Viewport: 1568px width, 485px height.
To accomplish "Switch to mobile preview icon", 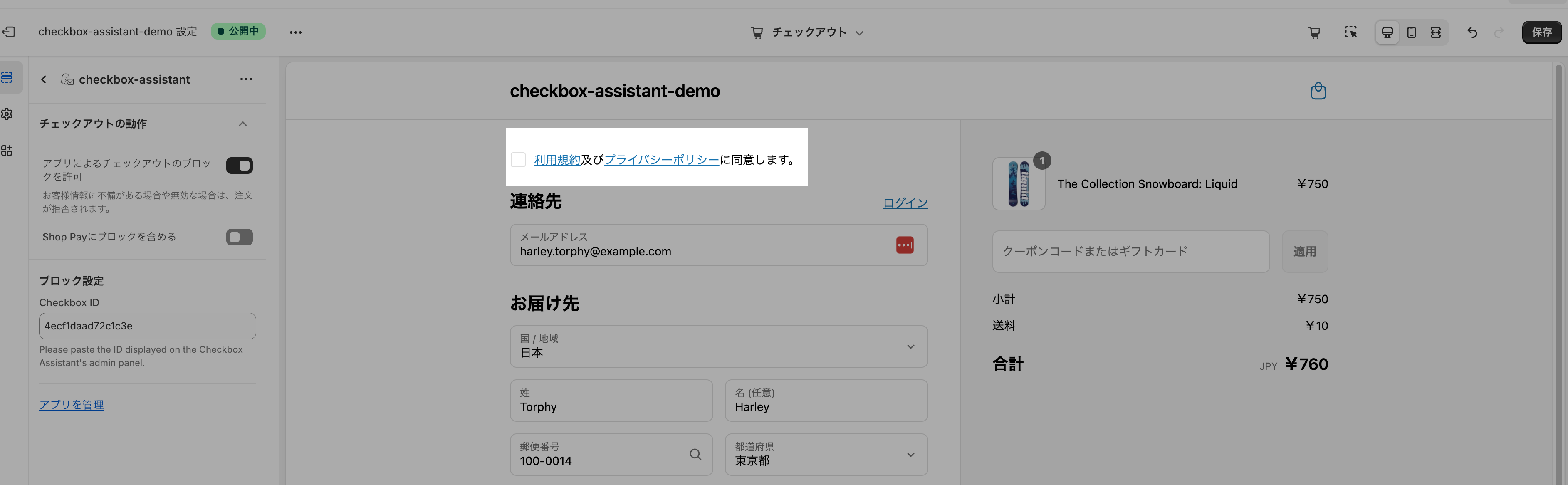I will pos(1412,32).
